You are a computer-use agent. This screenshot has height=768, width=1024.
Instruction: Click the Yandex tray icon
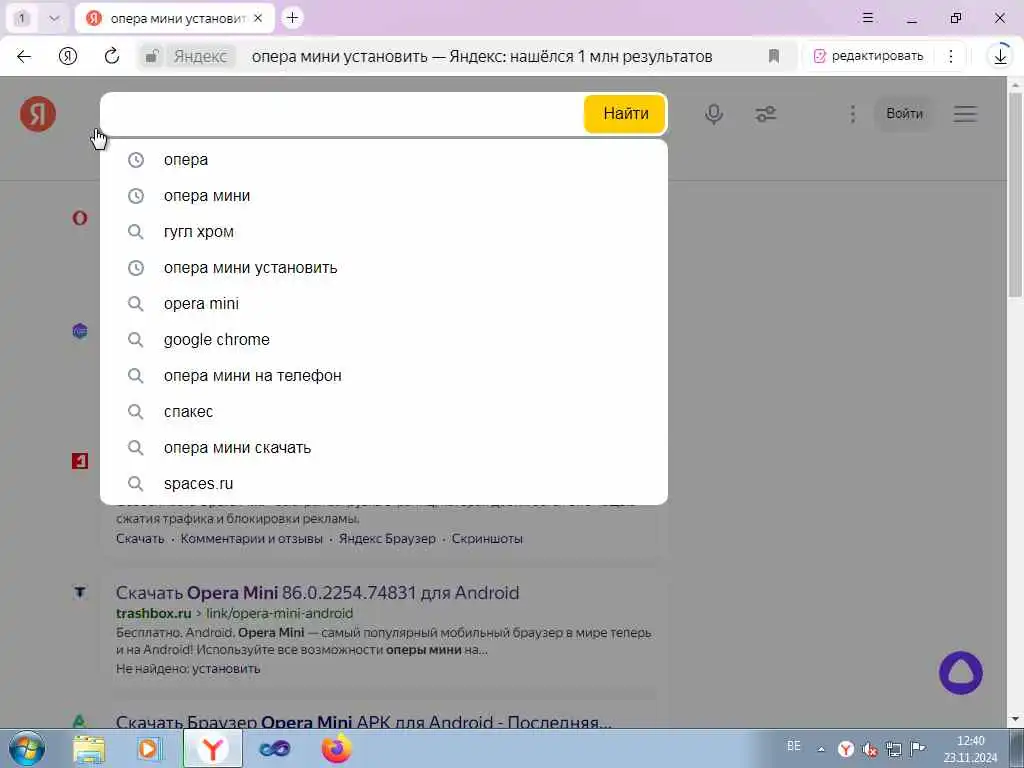[846, 749]
